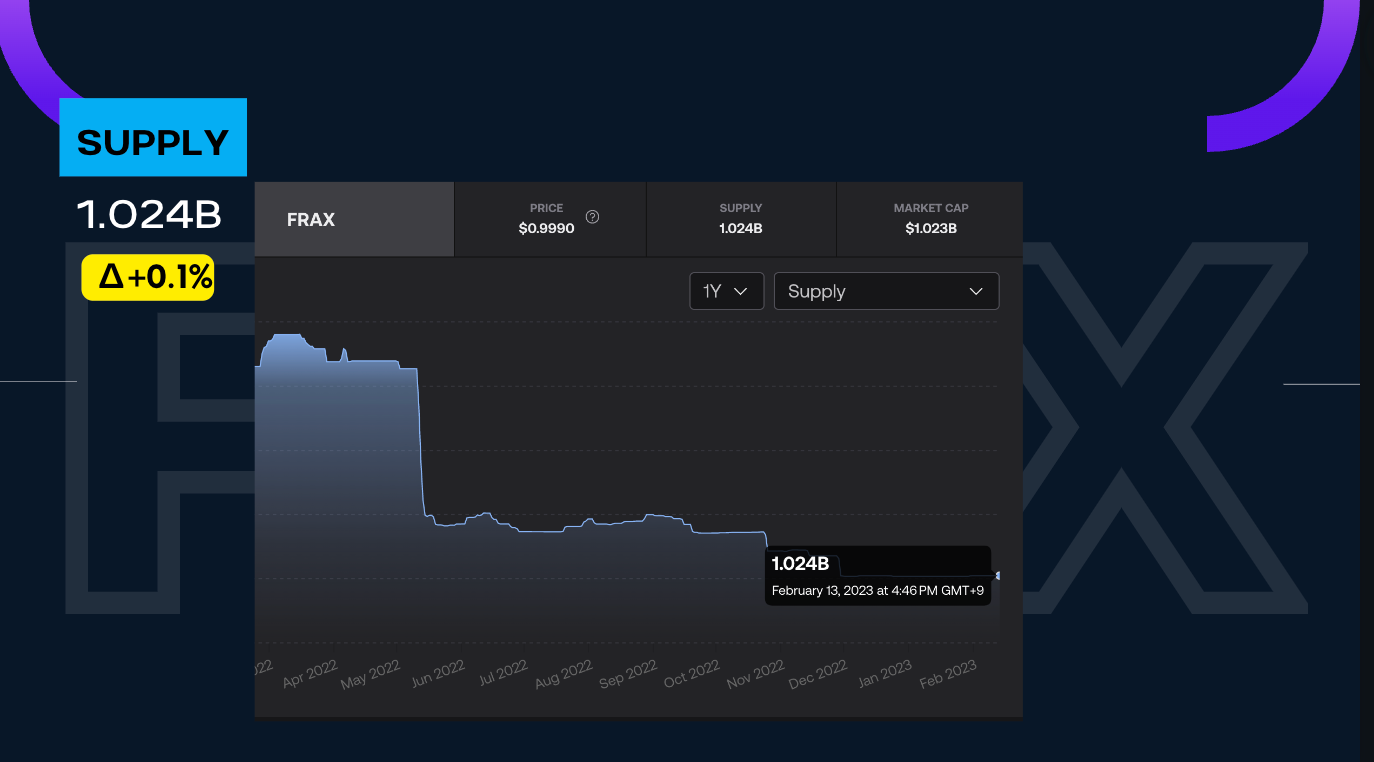Image resolution: width=1374 pixels, height=762 pixels.
Task: Select the MARKET CAP $1.023B cell
Action: 930,219
